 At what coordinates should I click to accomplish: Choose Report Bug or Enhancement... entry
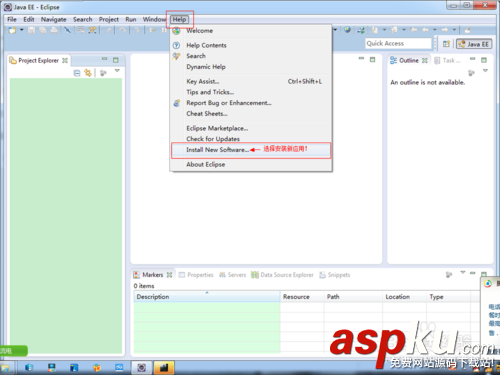[x=251, y=103]
